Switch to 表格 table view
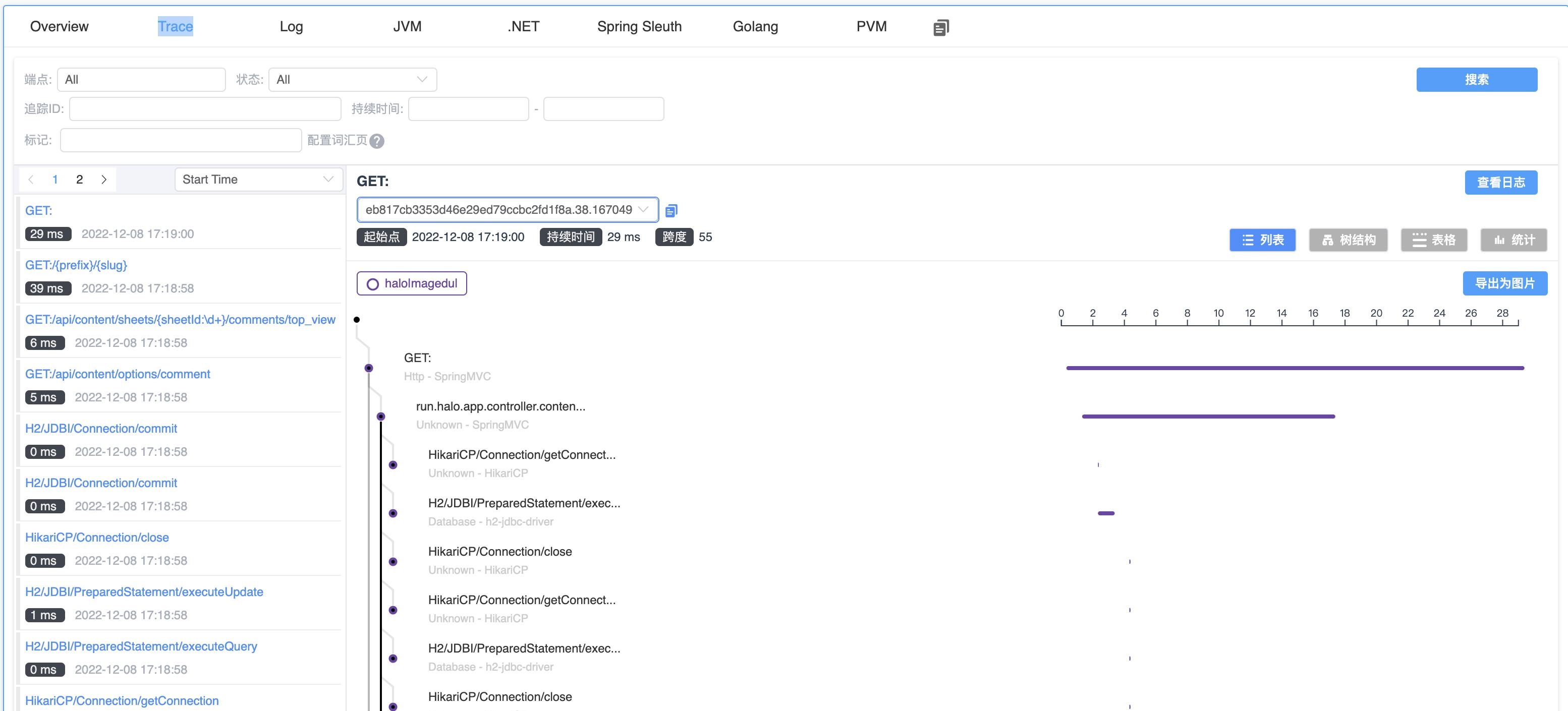The width and height of the screenshot is (1568, 711). 1433,240
